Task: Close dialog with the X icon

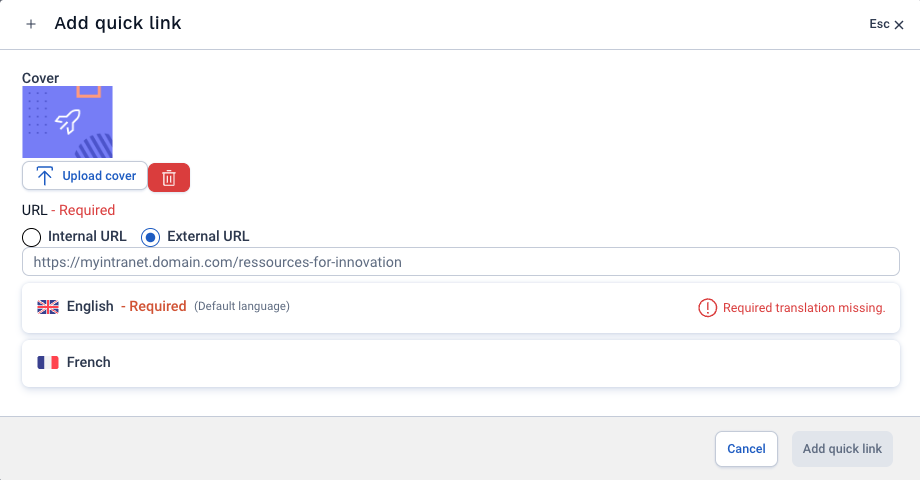Action: 899,25
